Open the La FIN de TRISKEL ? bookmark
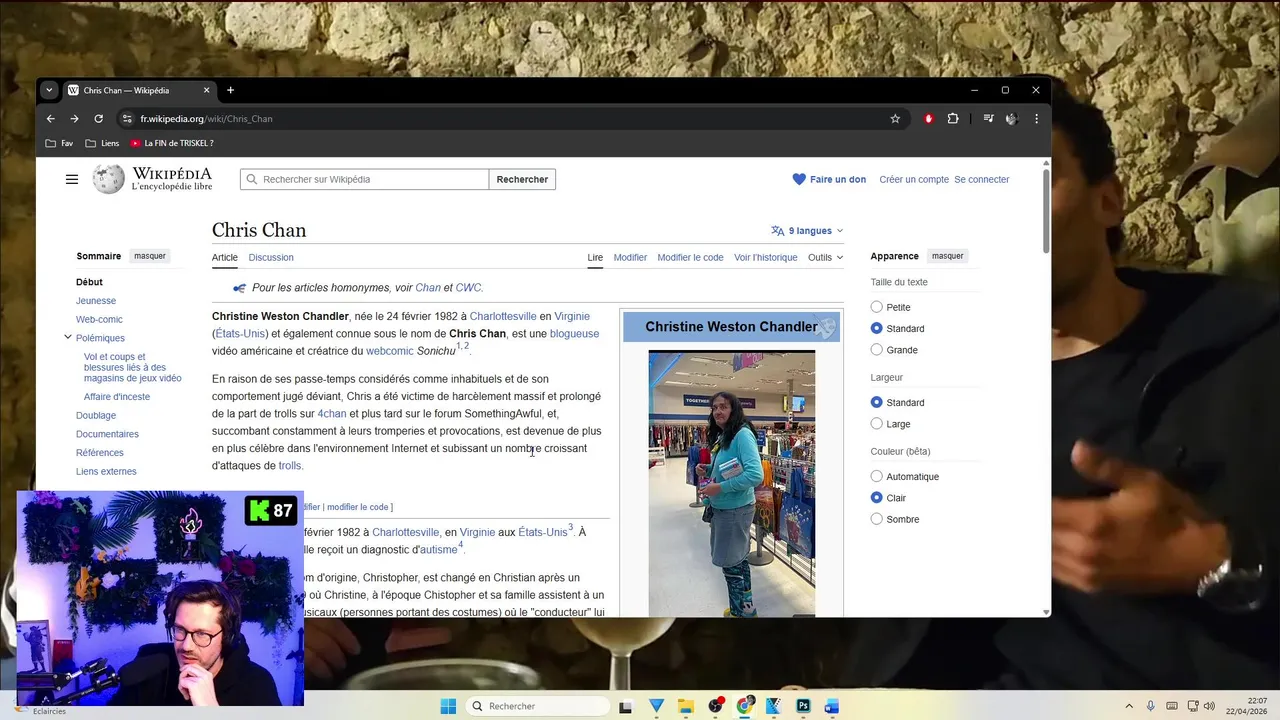The image size is (1280, 720). click(x=171, y=143)
